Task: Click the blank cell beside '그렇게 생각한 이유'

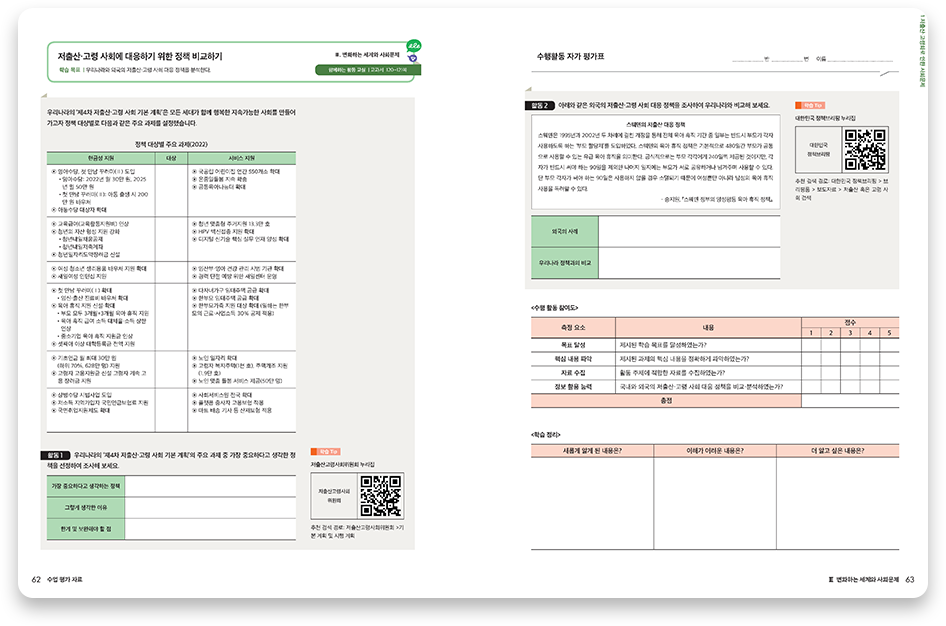Action: tap(210, 508)
